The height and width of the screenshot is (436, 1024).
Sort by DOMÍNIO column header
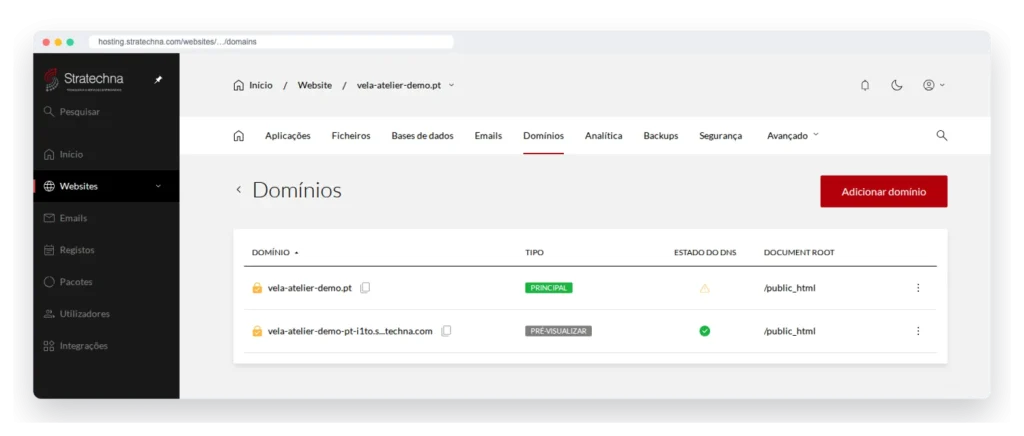tap(275, 253)
